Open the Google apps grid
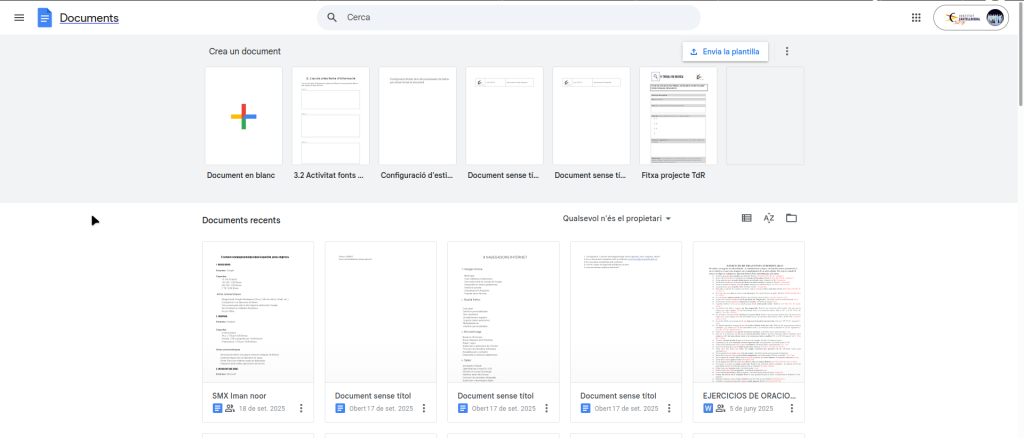1024x438 pixels. point(916,18)
